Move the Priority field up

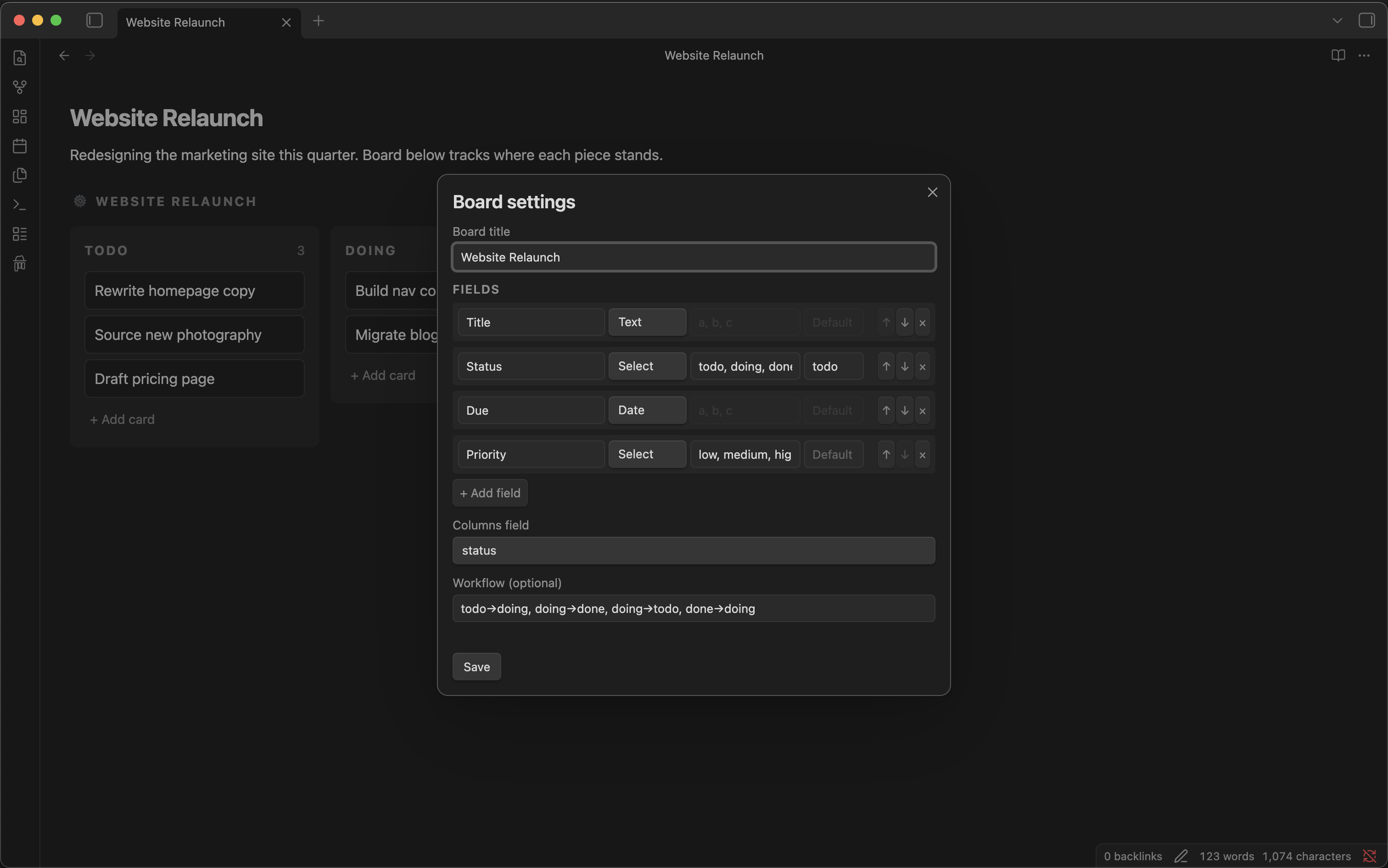(x=886, y=455)
